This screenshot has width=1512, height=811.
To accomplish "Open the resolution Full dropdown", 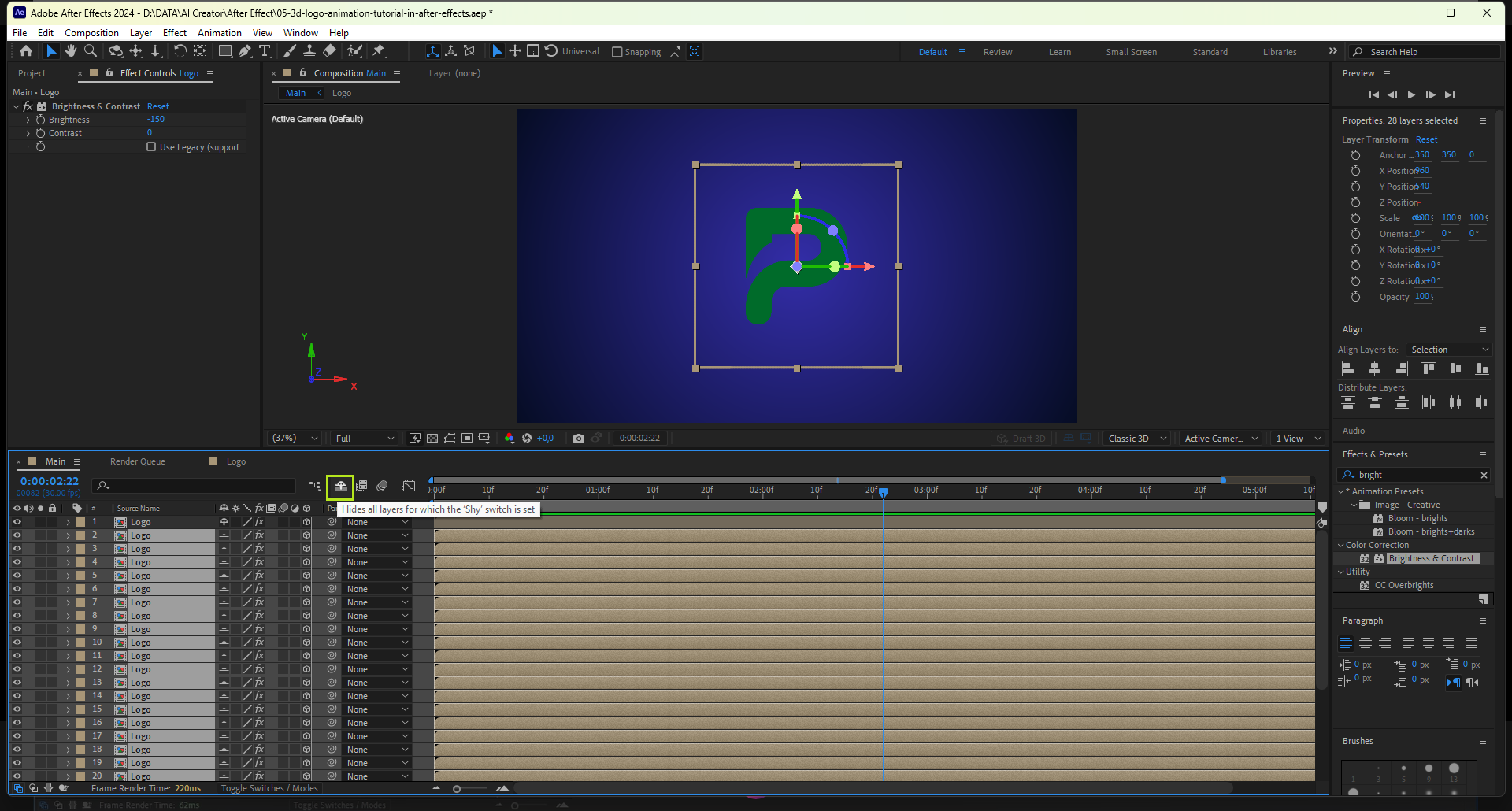I will [x=365, y=439].
